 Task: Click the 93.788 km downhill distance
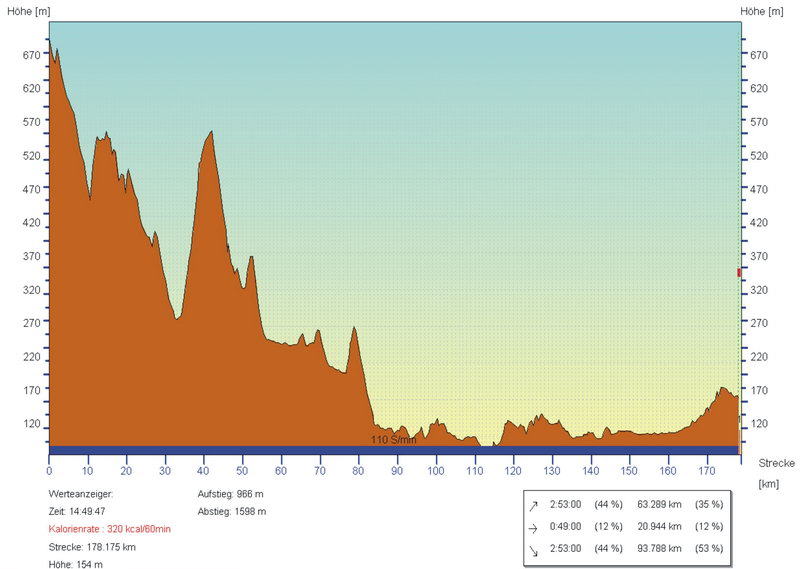(660, 549)
